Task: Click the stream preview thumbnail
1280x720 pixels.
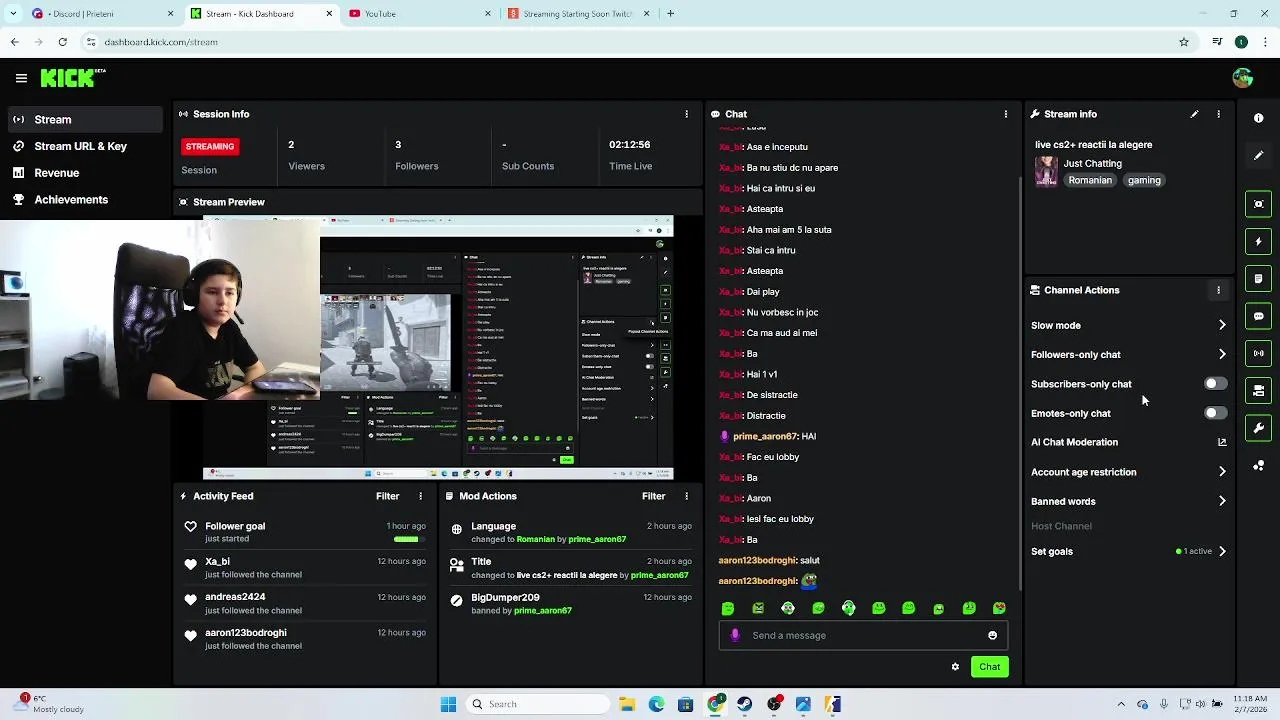Action: coord(438,348)
